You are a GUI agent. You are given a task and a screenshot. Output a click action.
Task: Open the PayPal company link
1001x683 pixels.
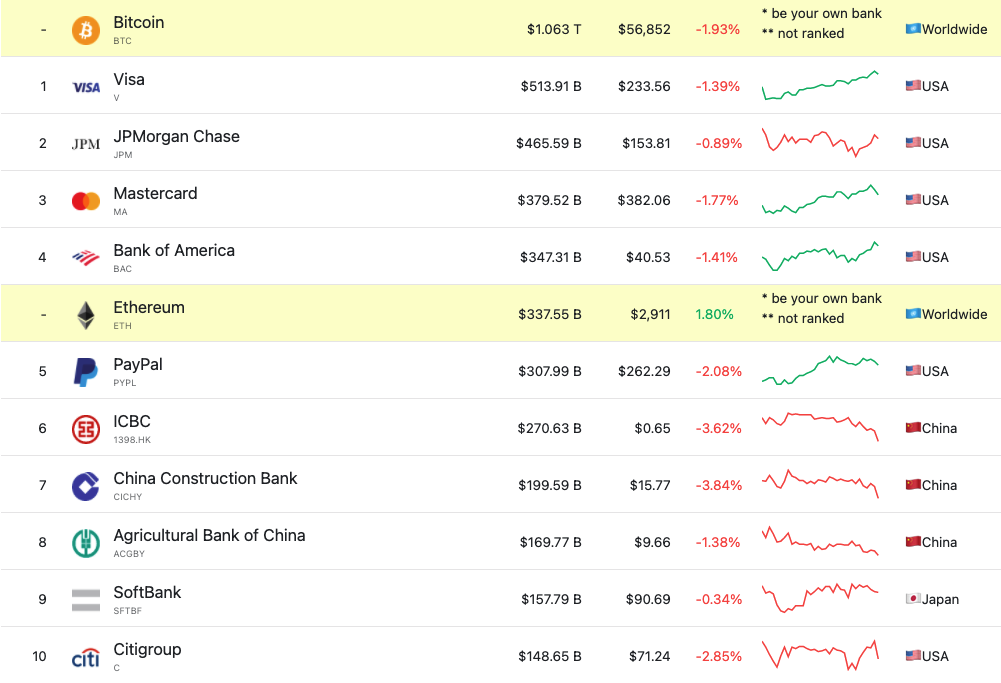pos(138,364)
